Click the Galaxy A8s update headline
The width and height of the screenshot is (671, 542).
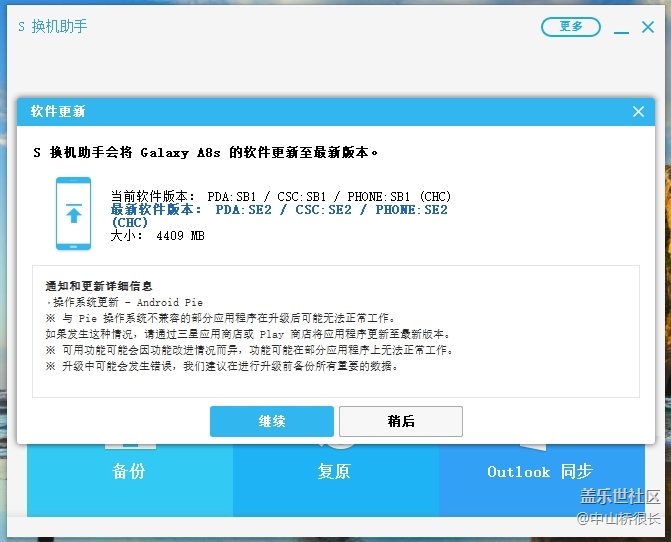206,153
